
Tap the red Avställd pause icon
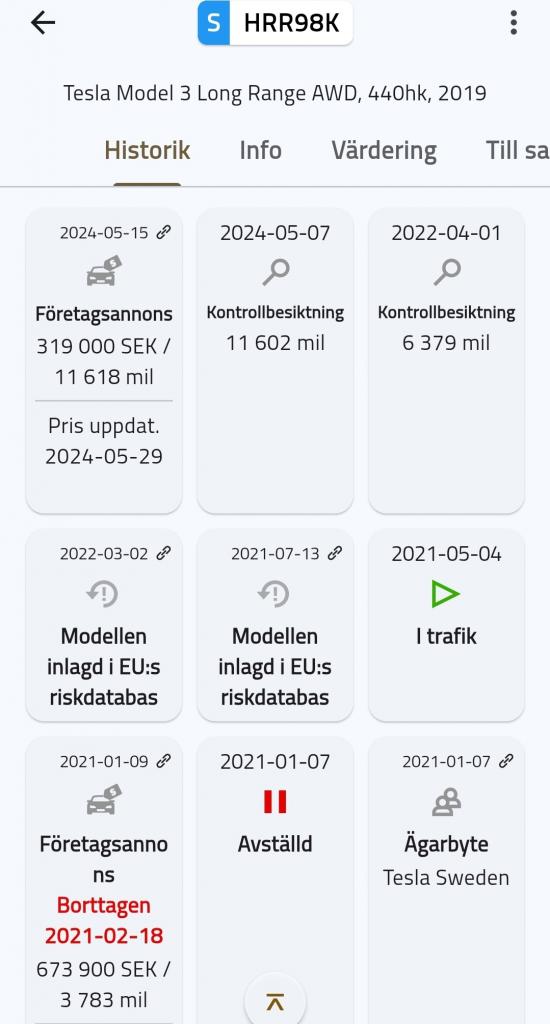click(275, 801)
